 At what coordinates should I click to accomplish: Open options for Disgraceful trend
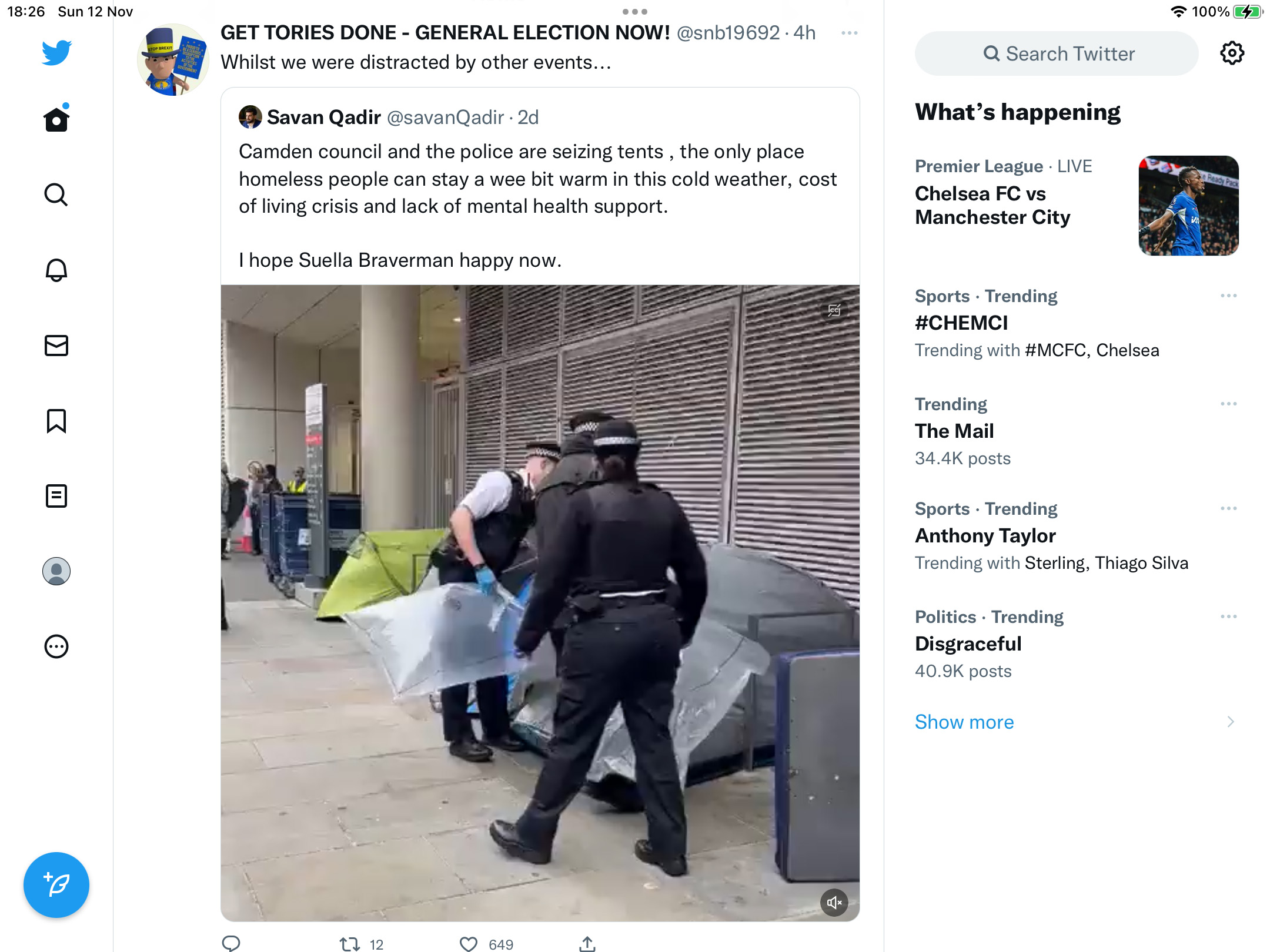[x=1229, y=616]
